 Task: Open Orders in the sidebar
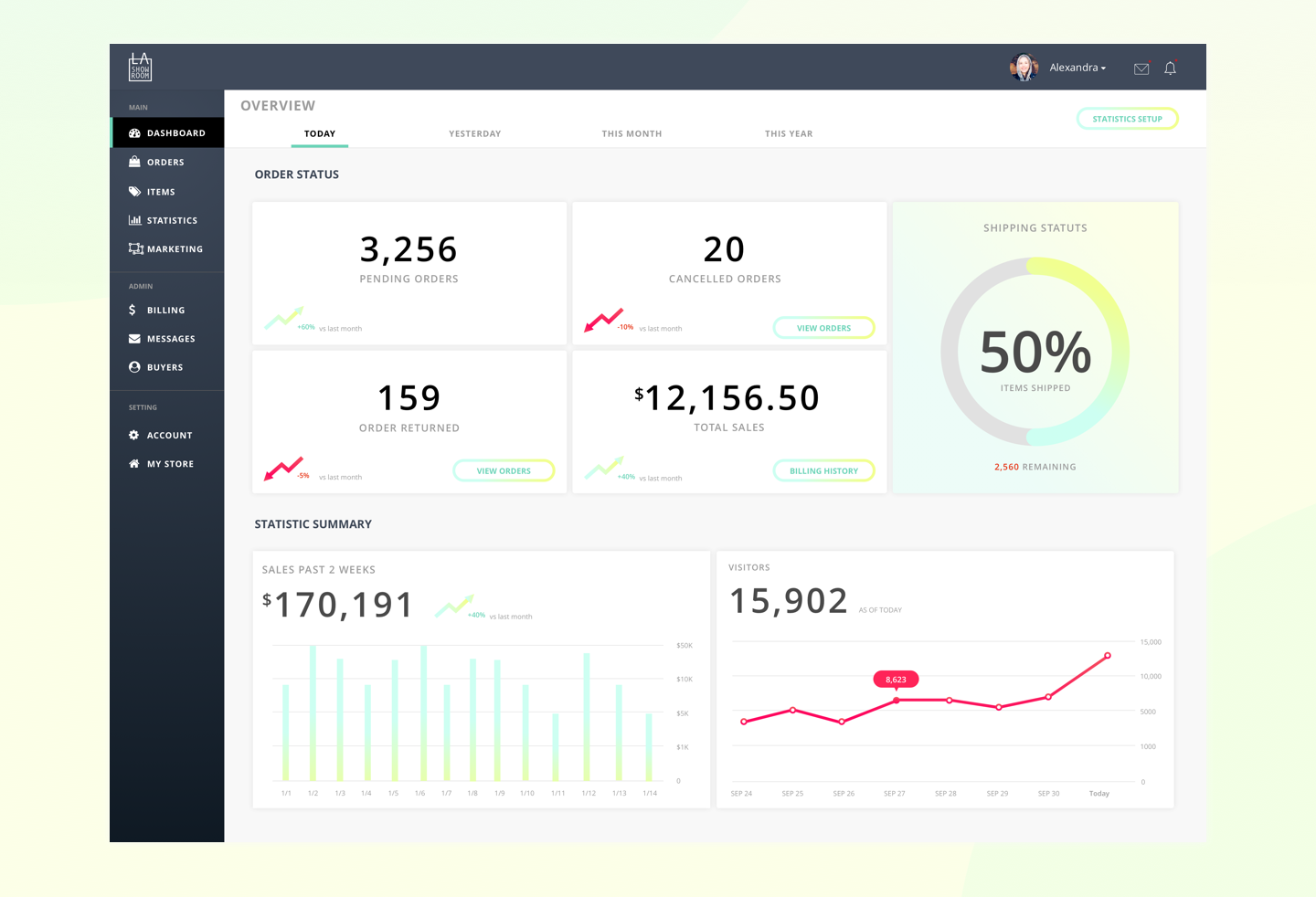[x=167, y=162]
